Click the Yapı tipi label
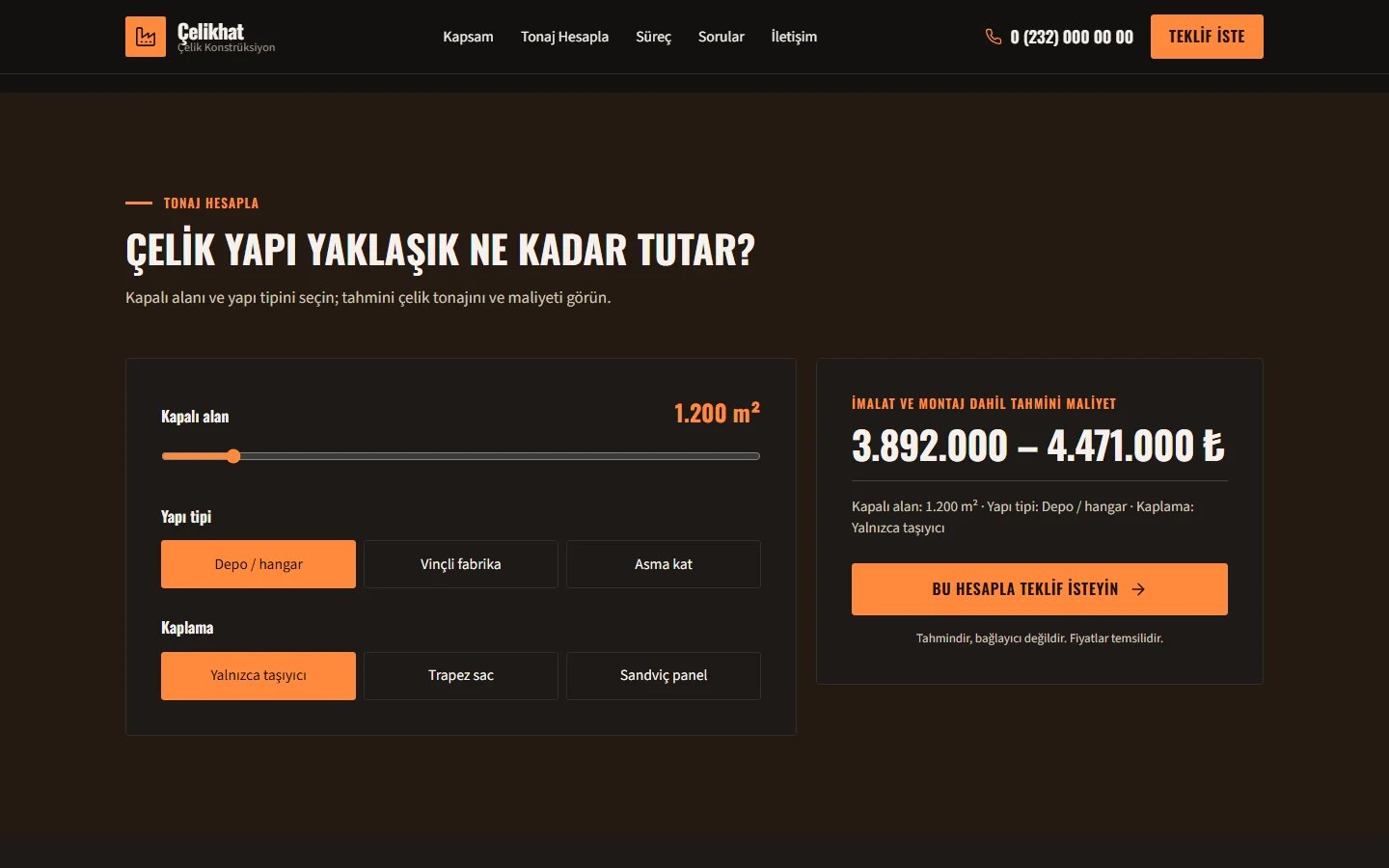Screen dimensions: 1389x868 (186, 517)
